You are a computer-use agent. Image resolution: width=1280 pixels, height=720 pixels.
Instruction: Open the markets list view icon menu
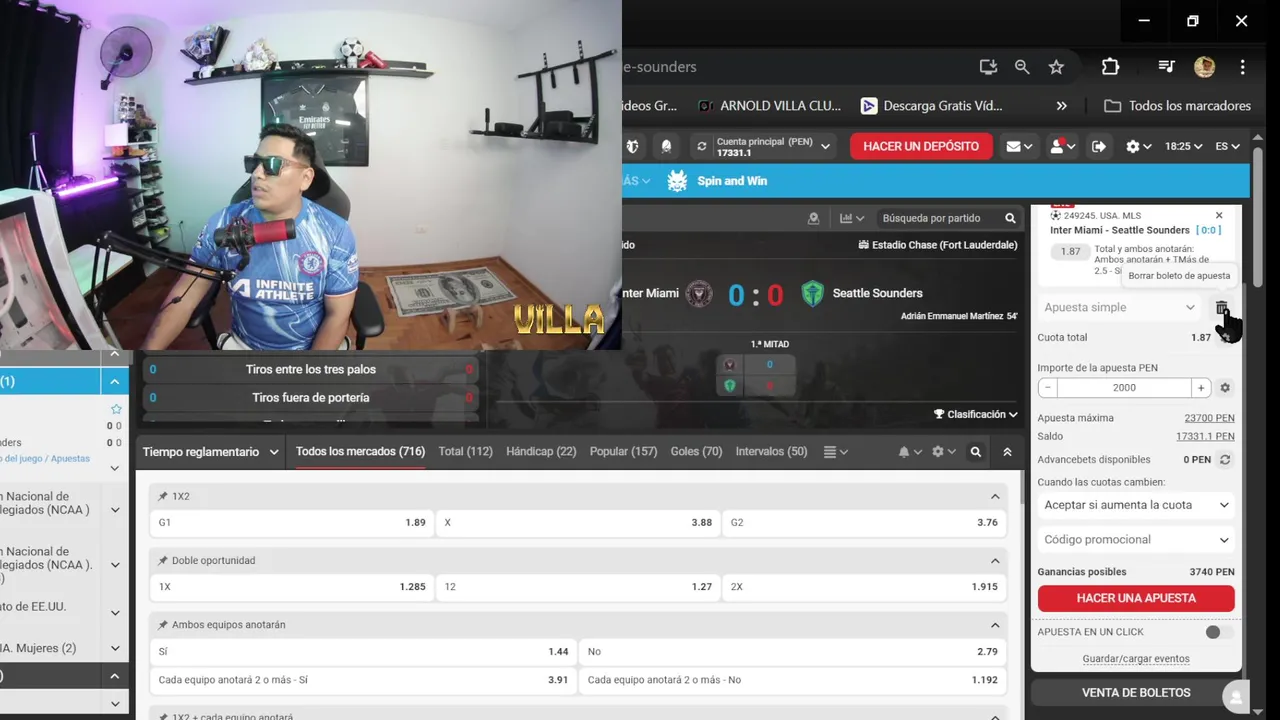835,452
